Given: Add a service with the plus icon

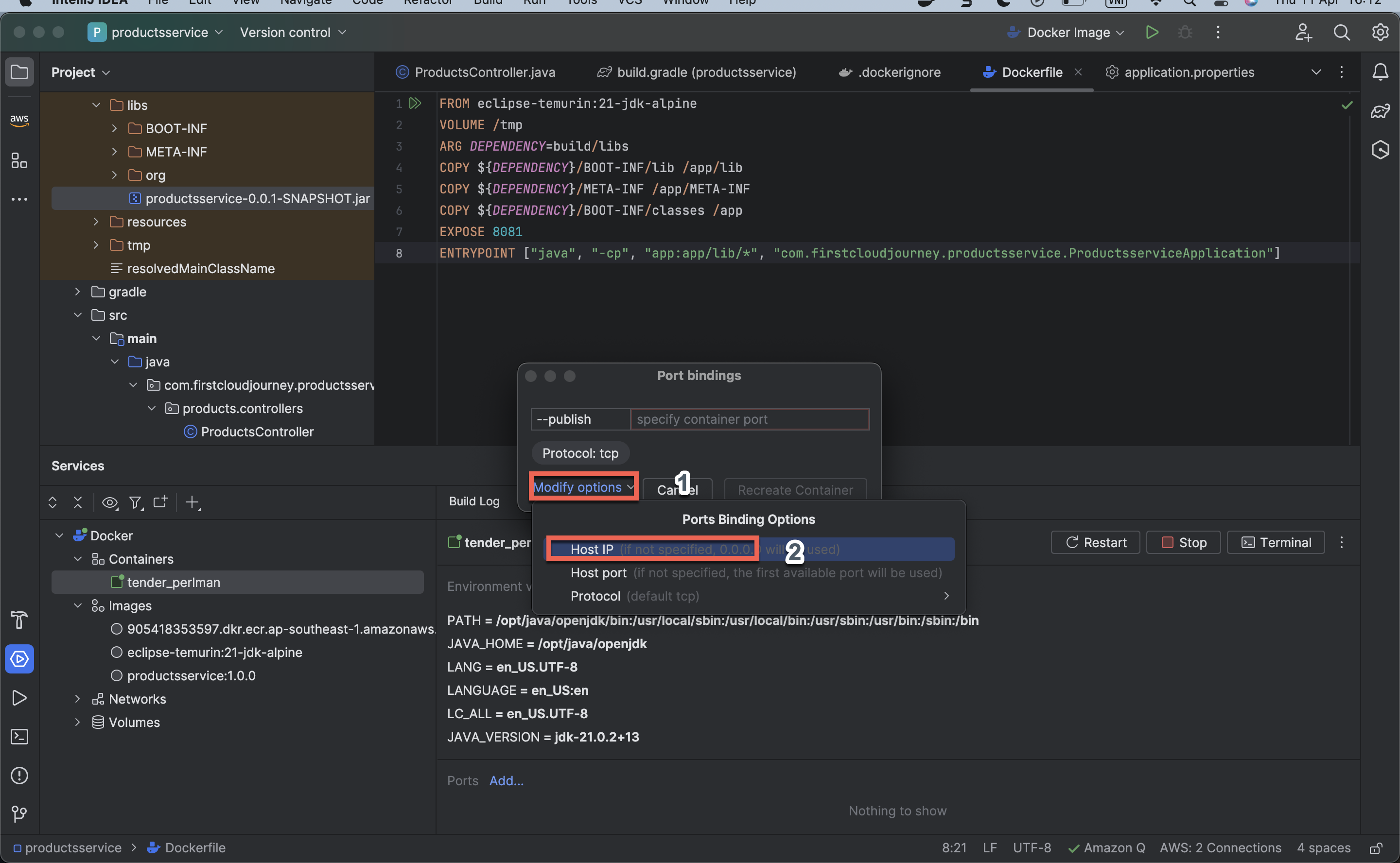Looking at the screenshot, I should (192, 502).
